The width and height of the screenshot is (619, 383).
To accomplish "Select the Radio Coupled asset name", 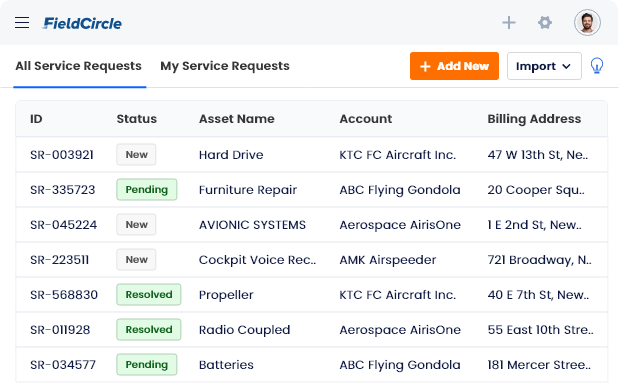I will click(244, 330).
